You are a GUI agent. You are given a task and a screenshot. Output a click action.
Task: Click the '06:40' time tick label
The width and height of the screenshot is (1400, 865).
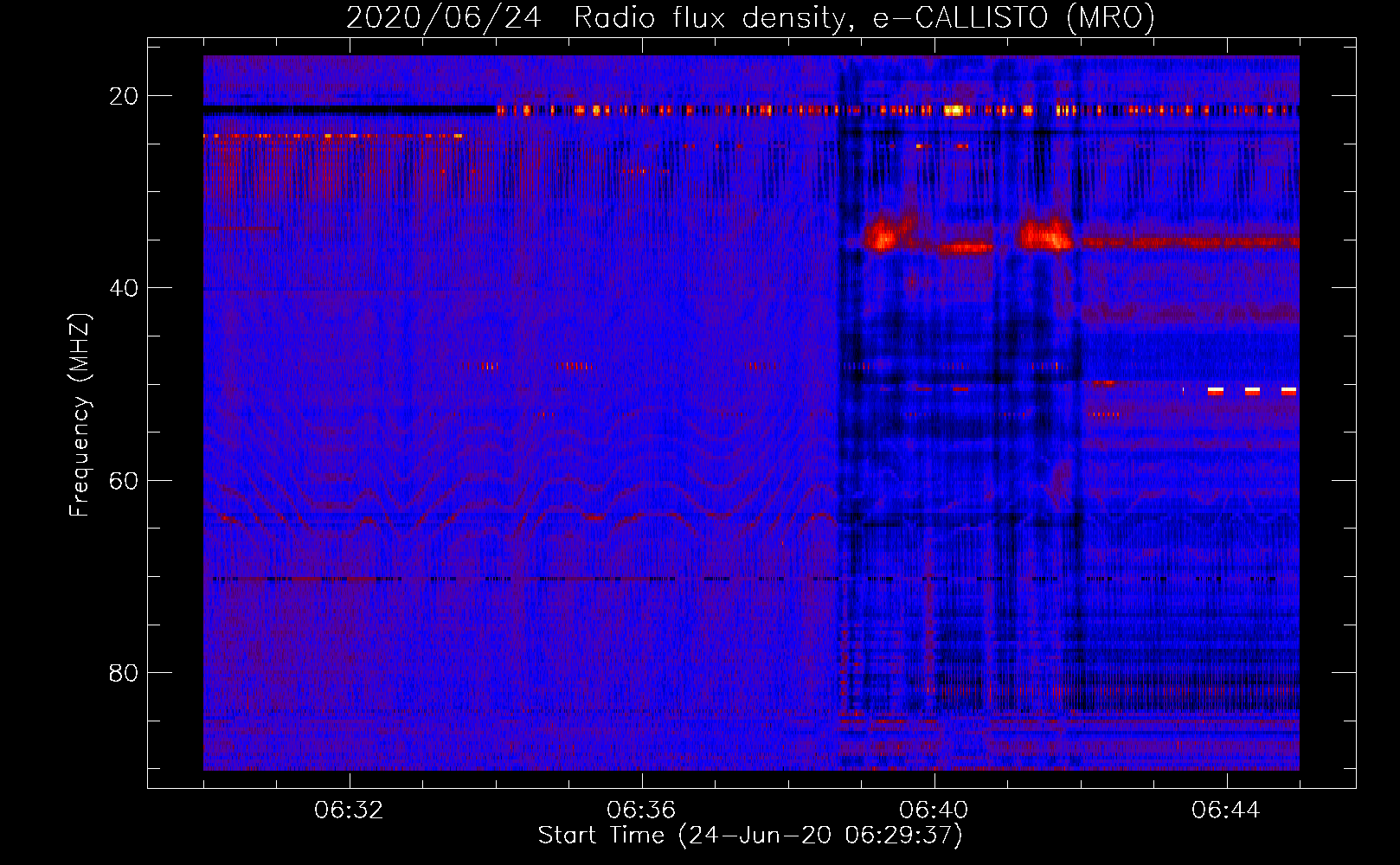click(x=934, y=811)
